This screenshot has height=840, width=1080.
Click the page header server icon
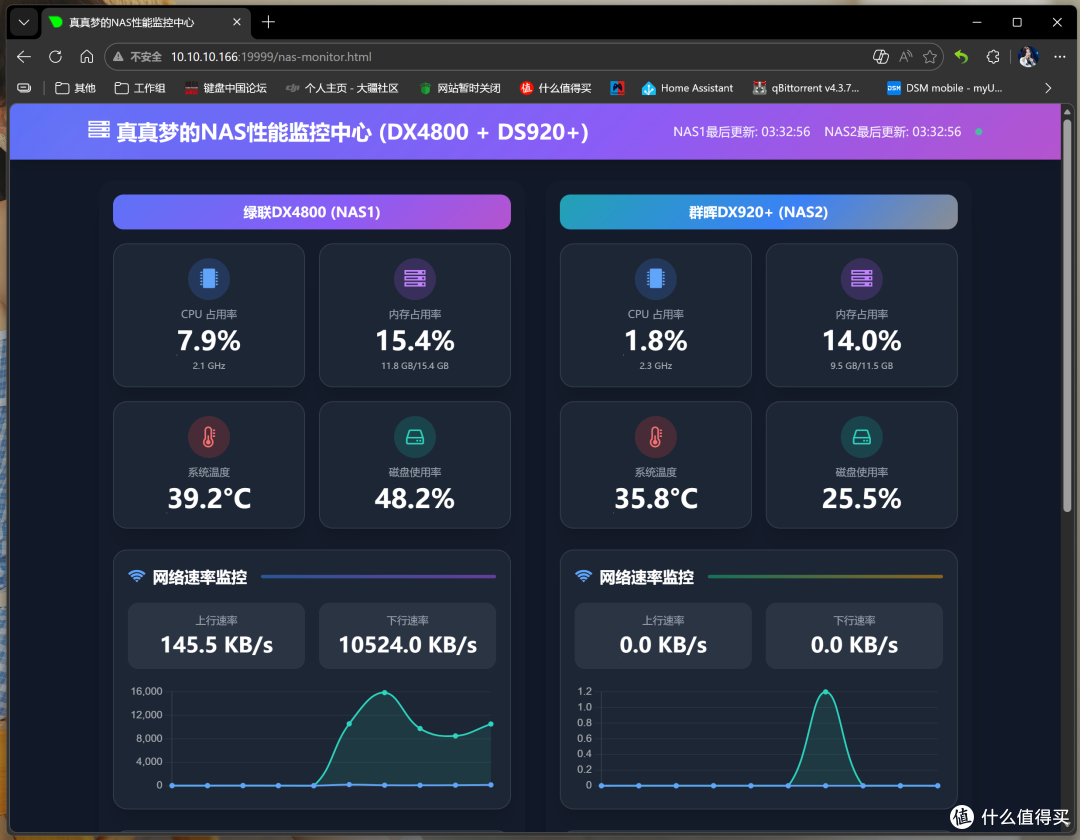pos(98,129)
